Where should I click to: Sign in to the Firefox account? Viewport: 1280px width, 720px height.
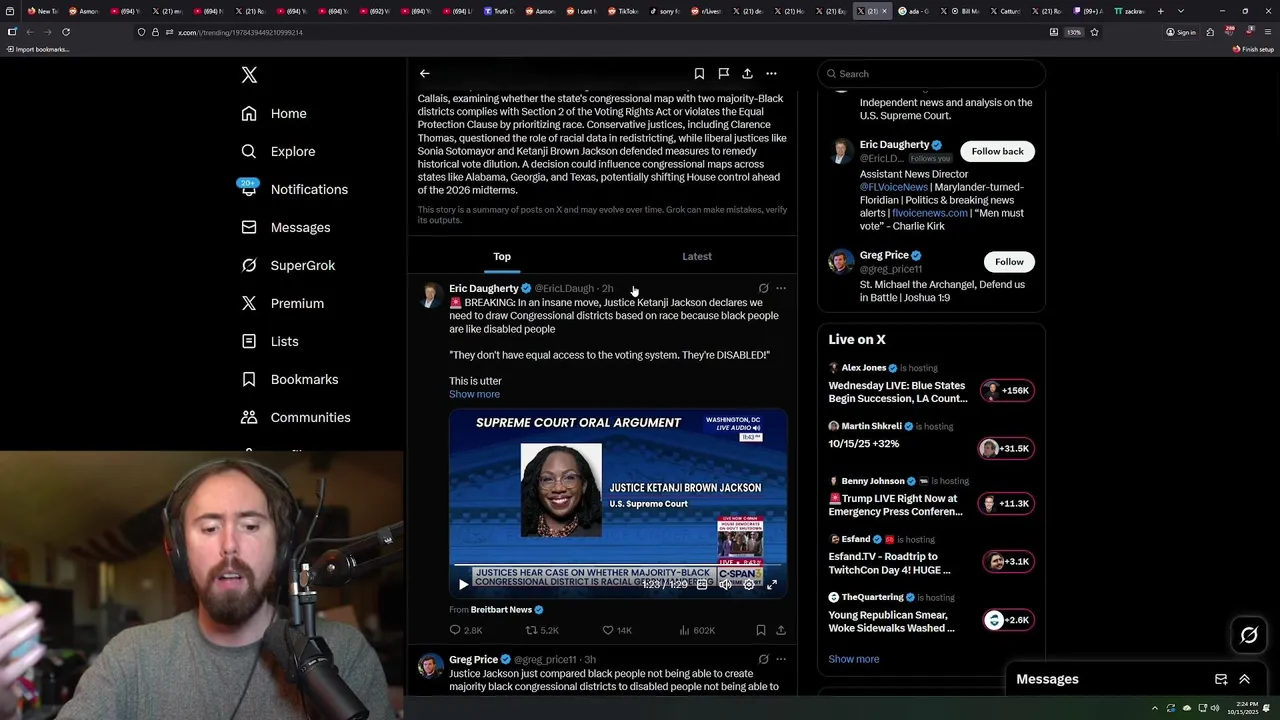(1181, 32)
